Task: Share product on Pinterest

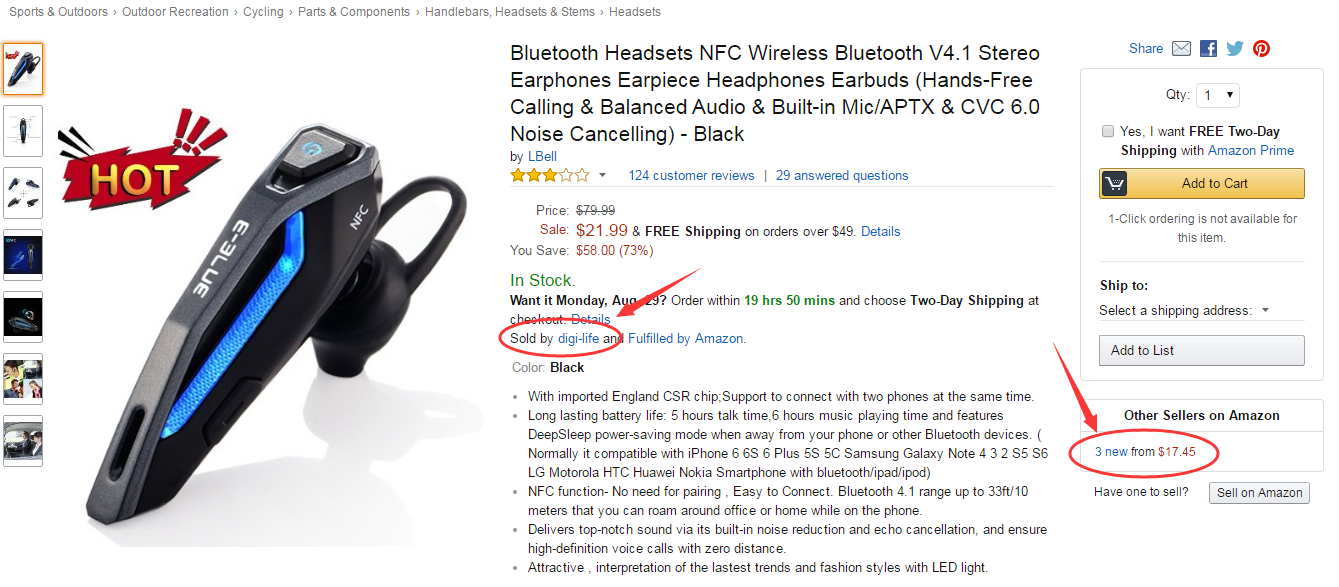Action: click(1261, 48)
